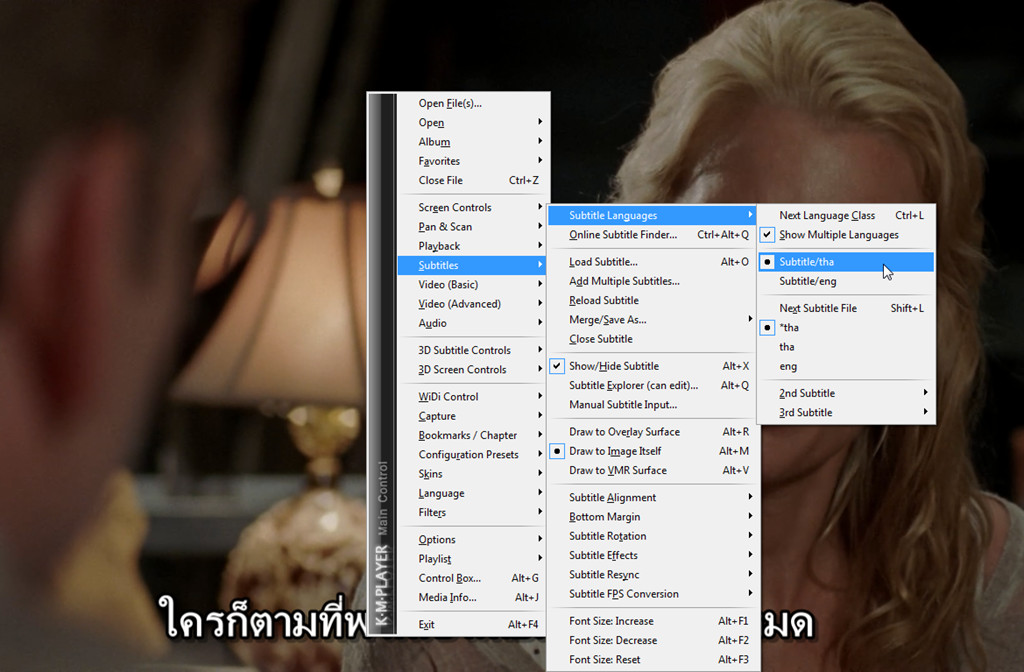Click Open File(s)... menu item
The height and width of the screenshot is (672, 1024).
[x=472, y=103]
